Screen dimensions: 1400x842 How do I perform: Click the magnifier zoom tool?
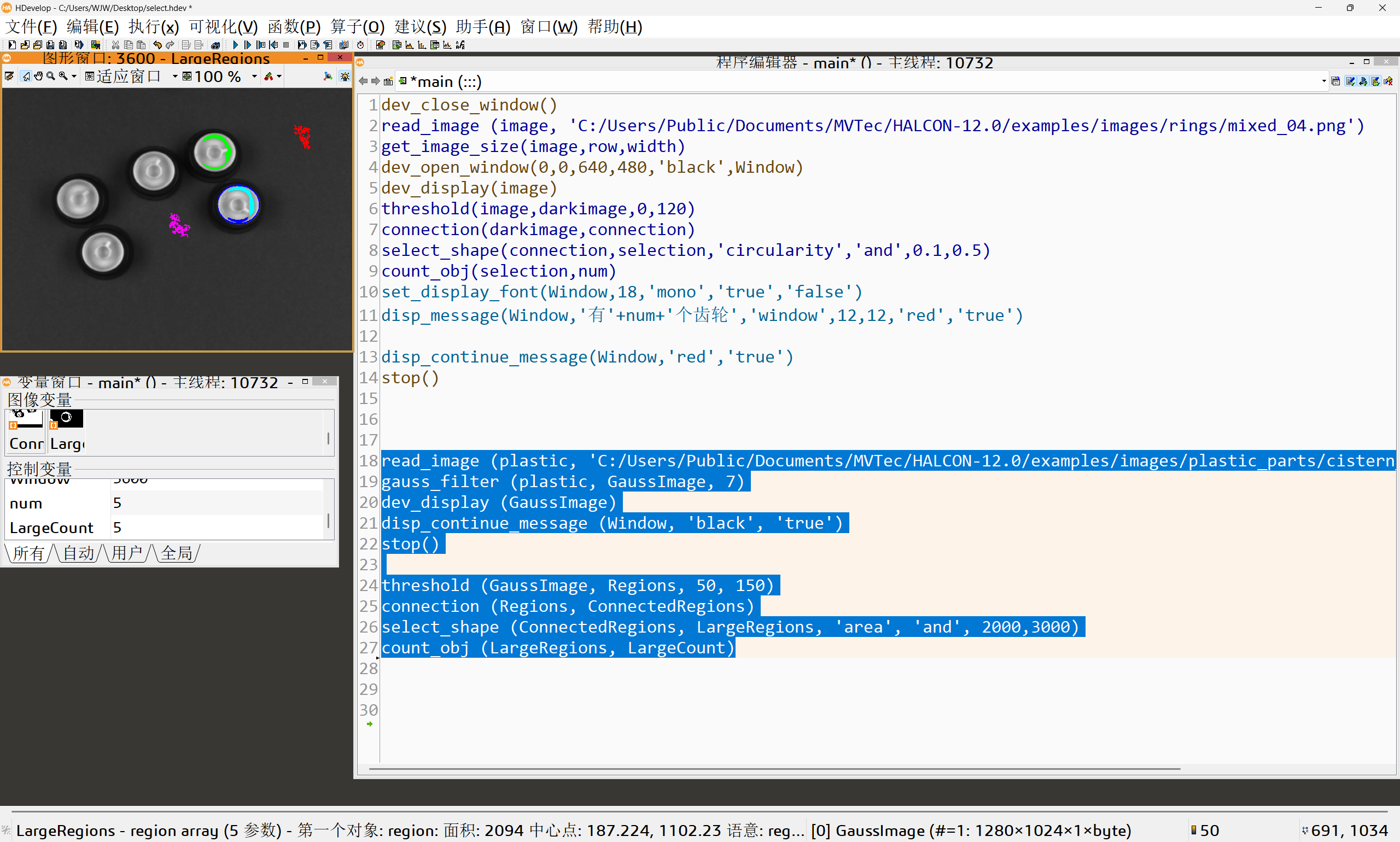tap(50, 76)
